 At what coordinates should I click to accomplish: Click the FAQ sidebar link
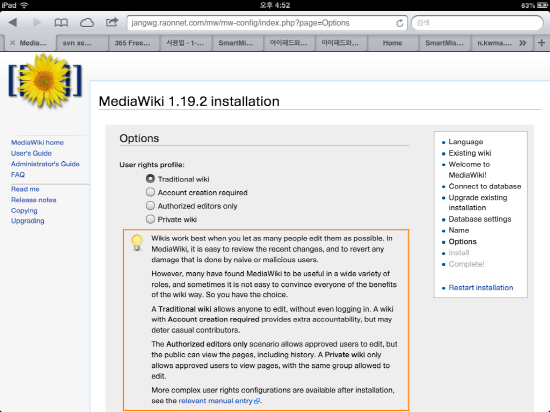(18, 175)
